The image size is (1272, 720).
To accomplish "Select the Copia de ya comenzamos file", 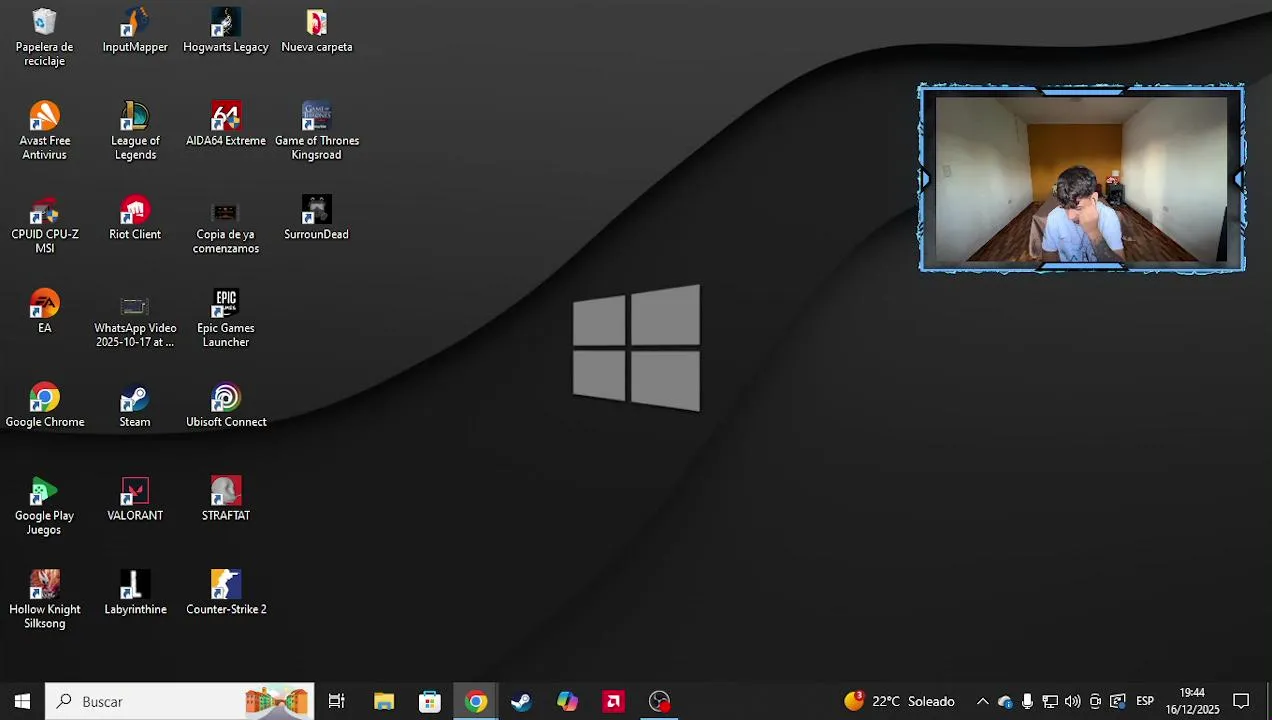I will click(x=226, y=225).
